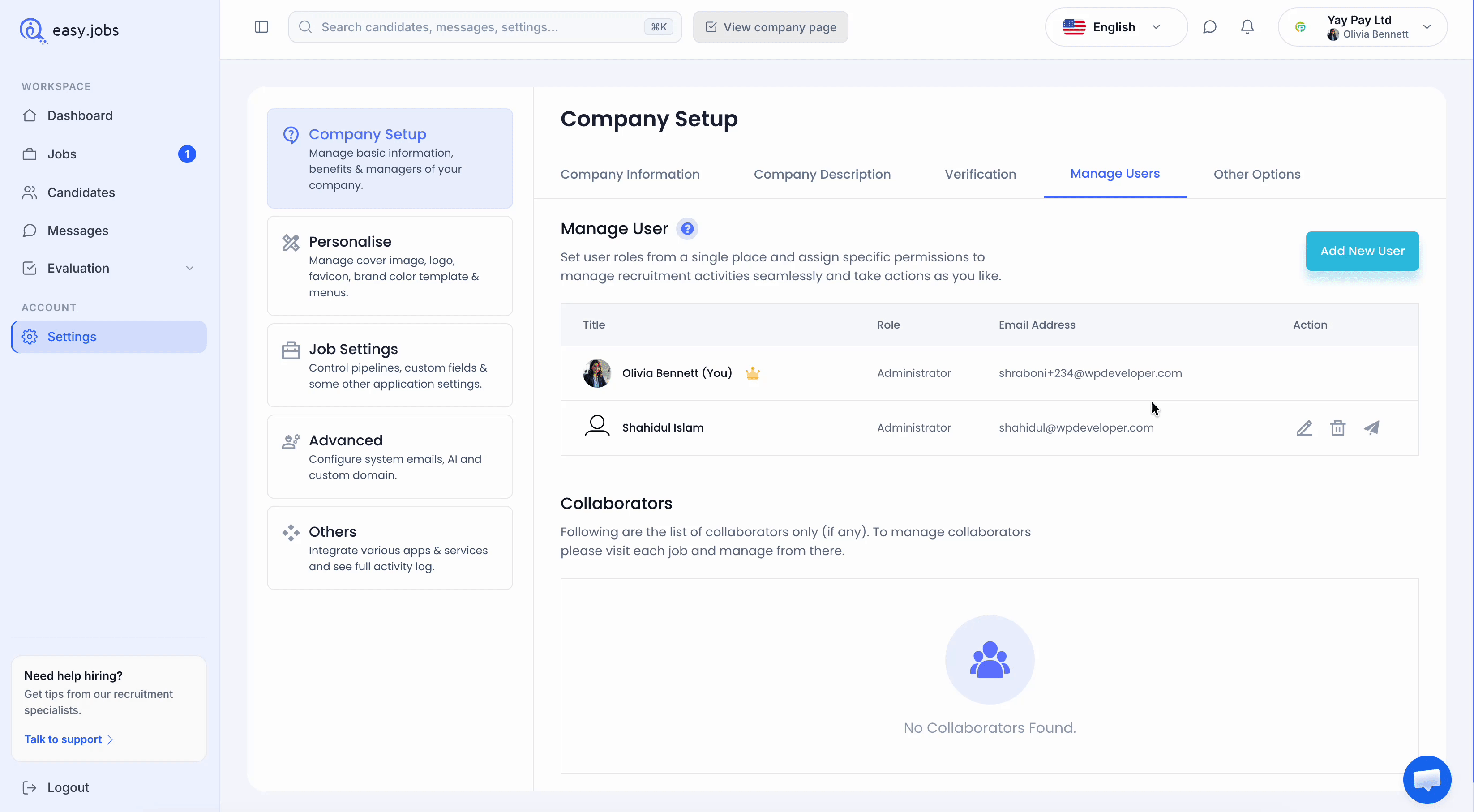Screen dimensions: 1474x812
Task: Click the Role column header
Action: [888, 325]
